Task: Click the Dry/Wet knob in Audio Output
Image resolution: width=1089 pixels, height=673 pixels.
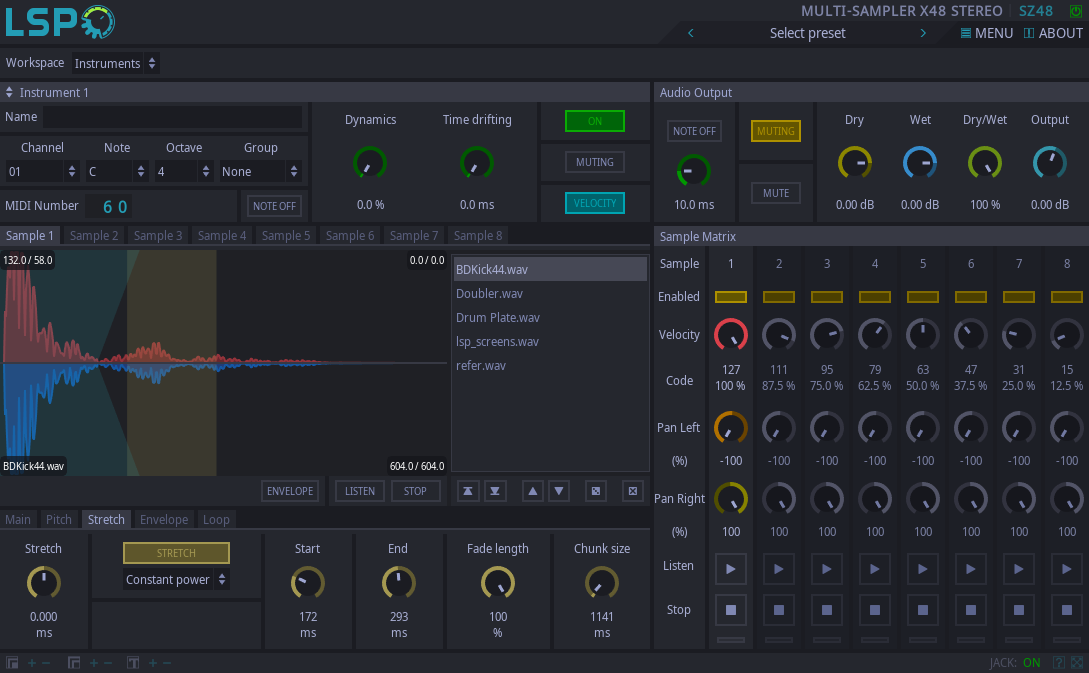Action: click(x=985, y=162)
